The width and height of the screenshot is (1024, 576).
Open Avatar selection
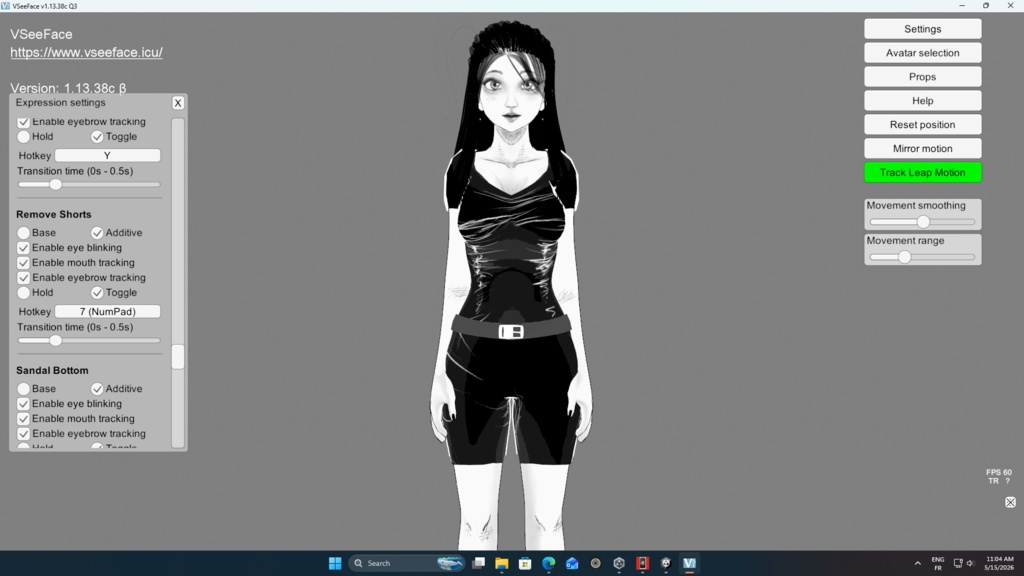pyautogui.click(x=922, y=53)
